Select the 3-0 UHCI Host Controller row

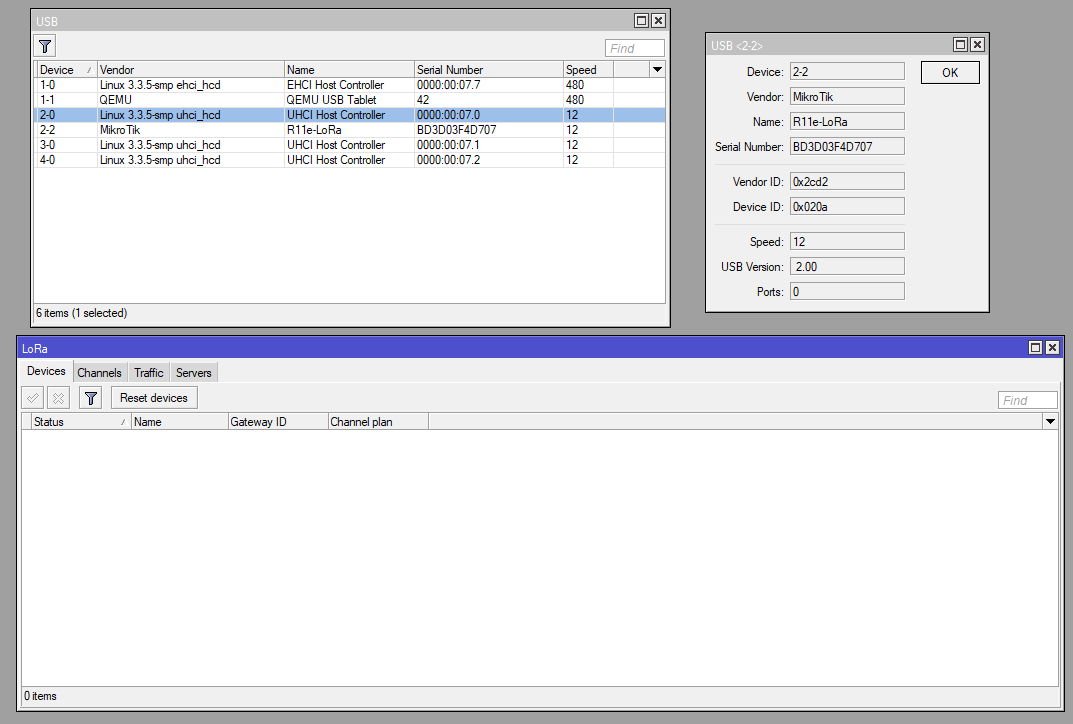tap(350, 145)
